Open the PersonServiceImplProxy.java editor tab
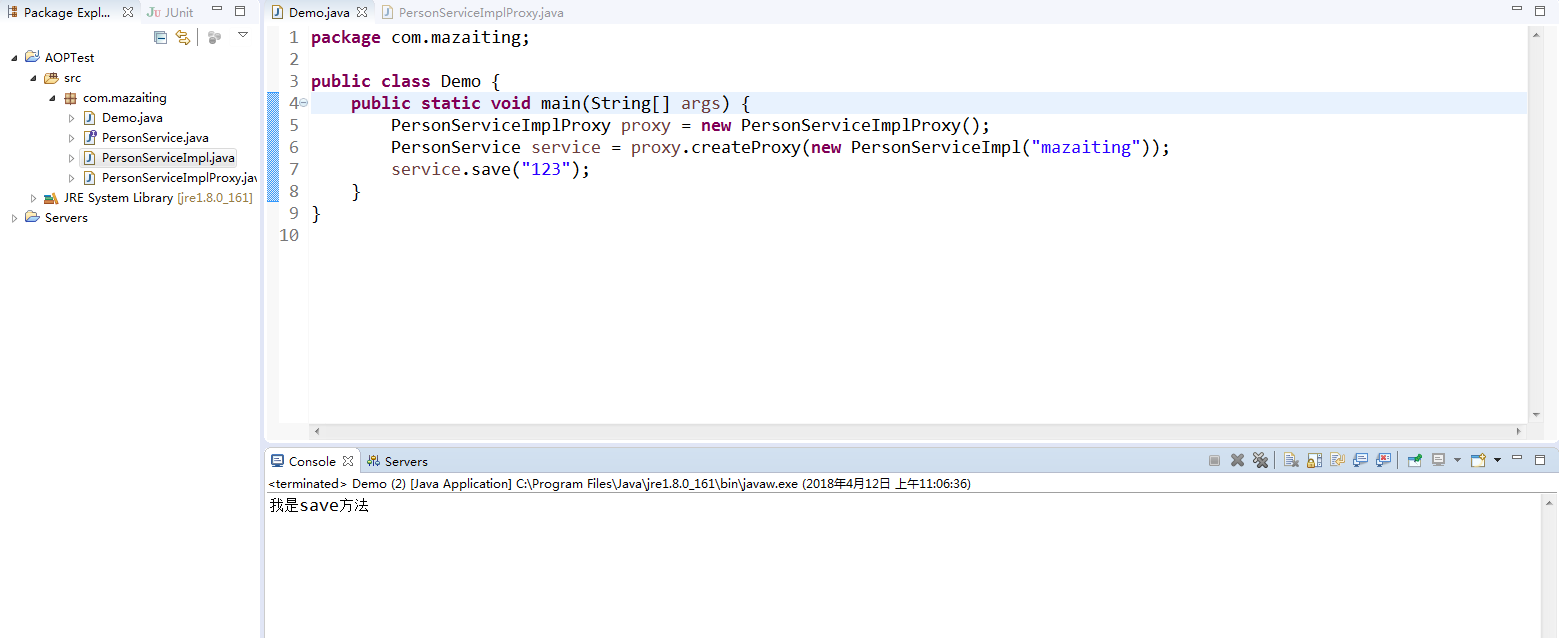 (480, 13)
